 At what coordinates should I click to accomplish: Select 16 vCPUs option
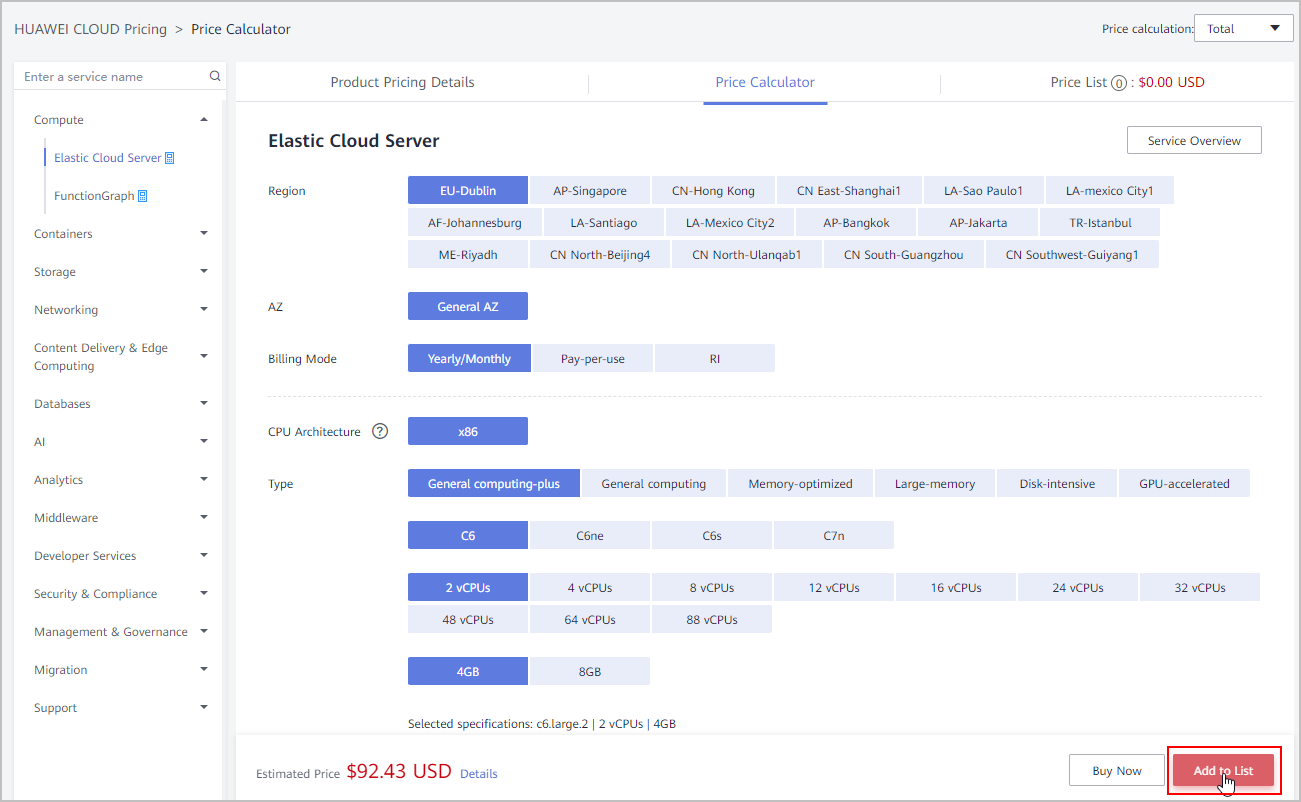coord(956,588)
